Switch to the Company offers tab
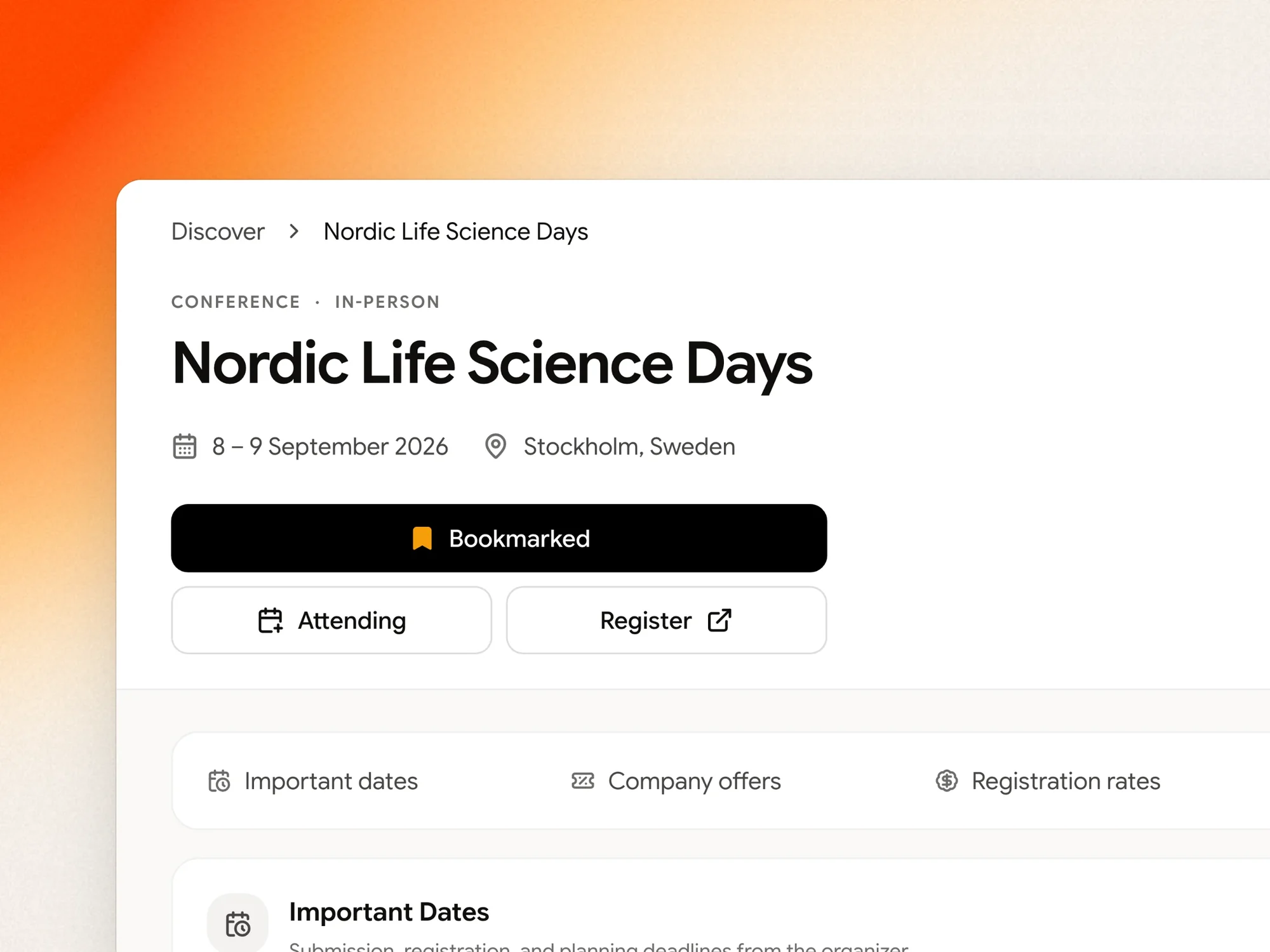Image resolution: width=1270 pixels, height=952 pixels. (x=676, y=781)
